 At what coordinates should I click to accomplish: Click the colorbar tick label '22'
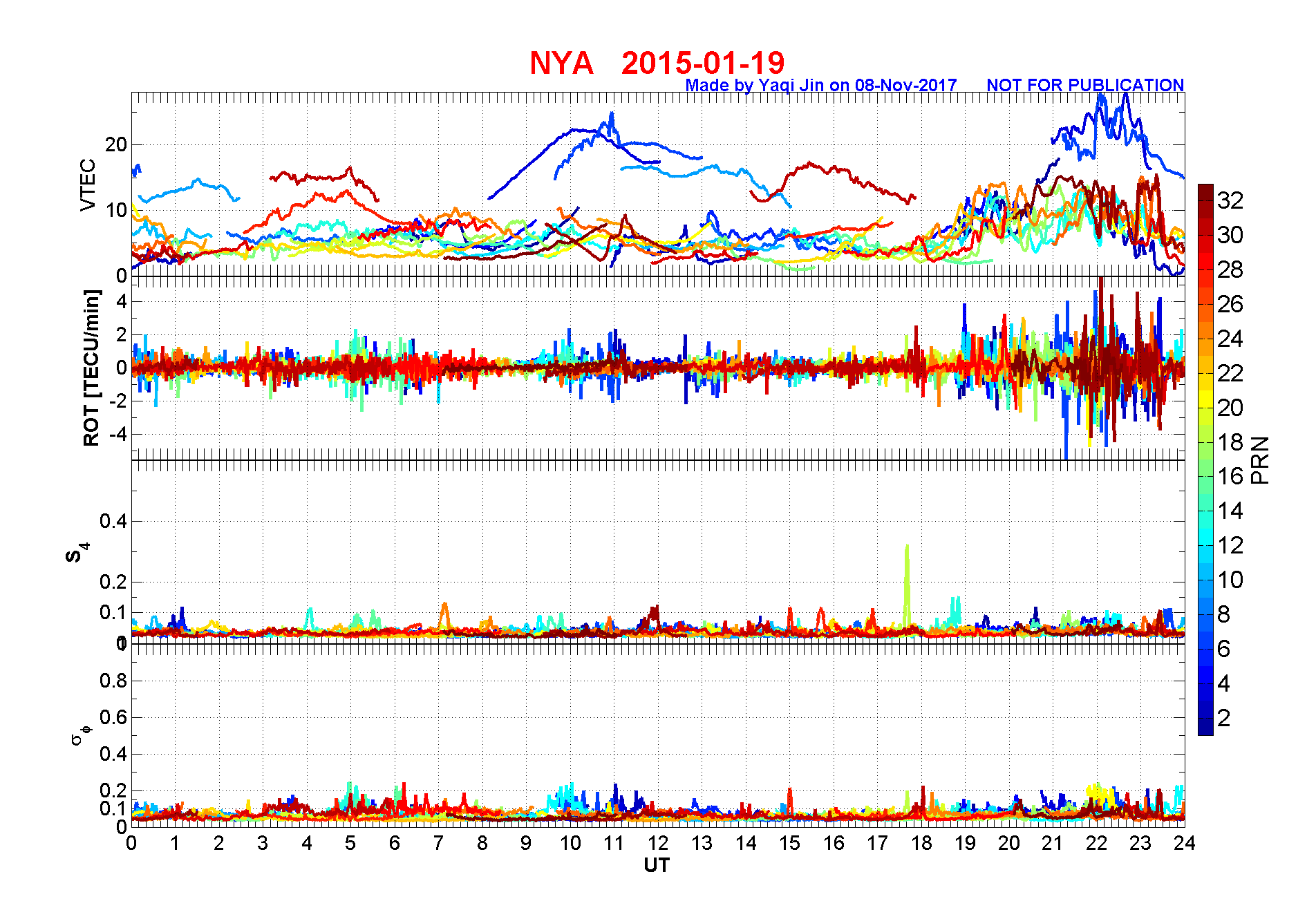point(1230,373)
